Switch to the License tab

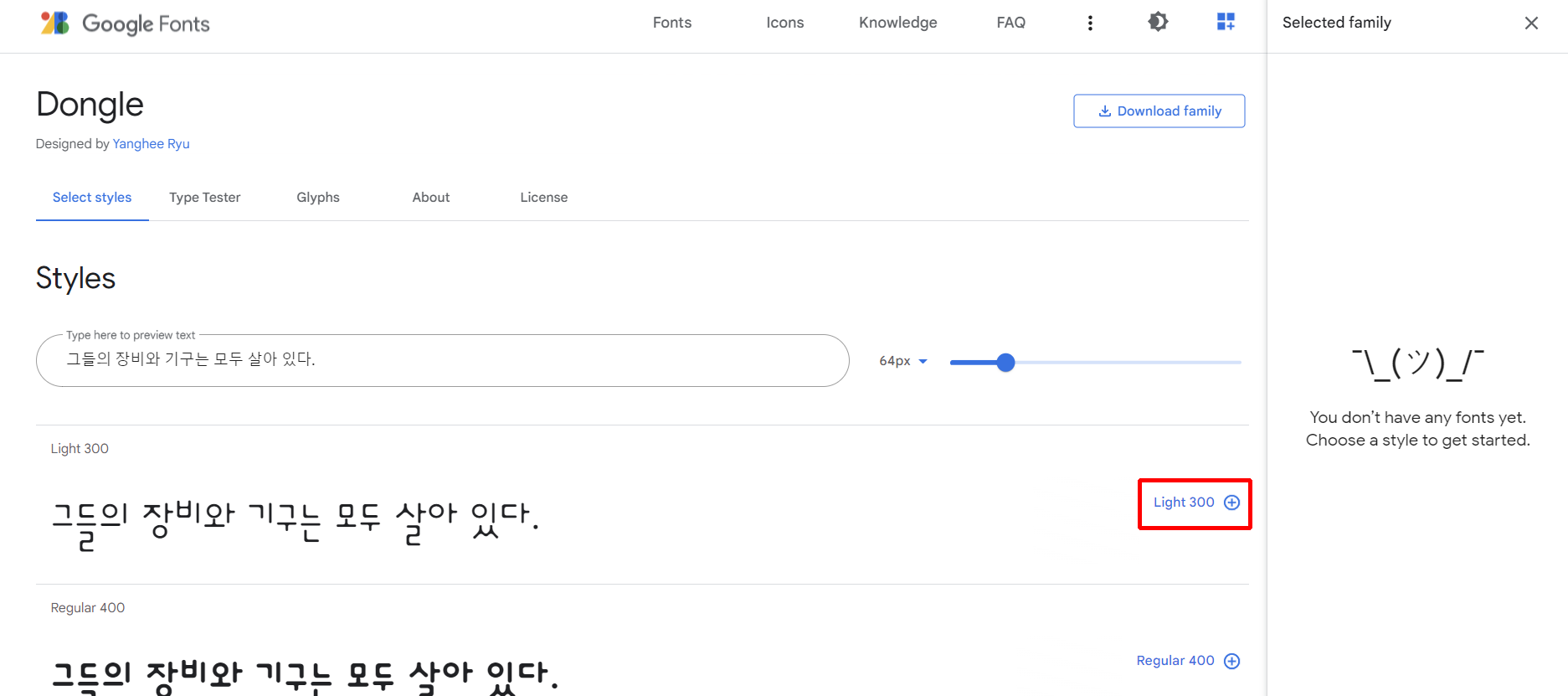[x=544, y=198]
